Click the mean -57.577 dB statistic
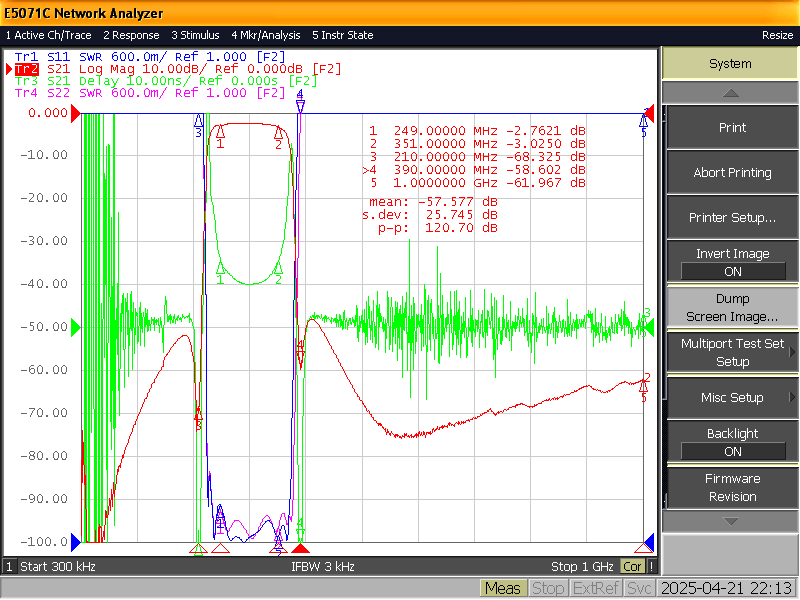The image size is (800, 600). pyautogui.click(x=433, y=202)
